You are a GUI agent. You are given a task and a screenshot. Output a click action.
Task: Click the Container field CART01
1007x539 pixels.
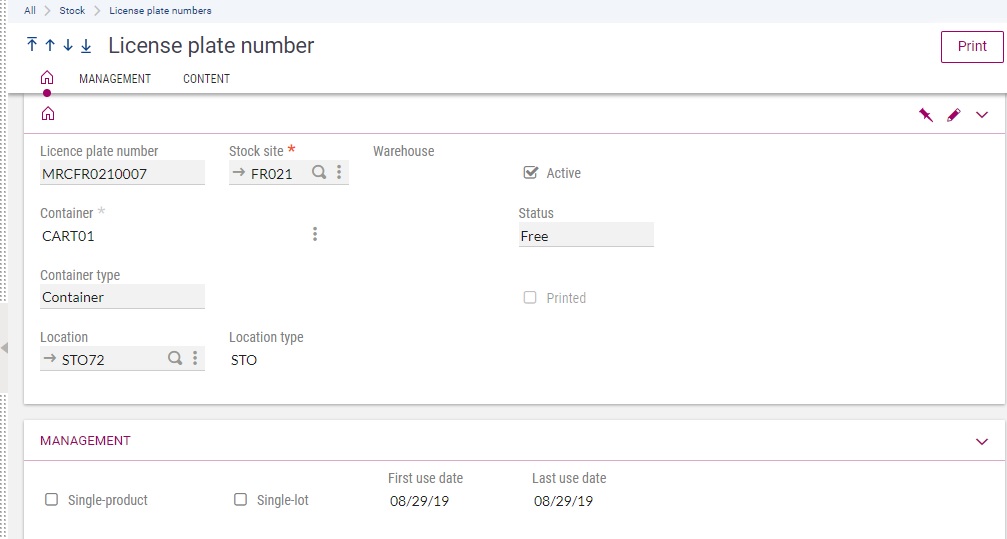click(x=68, y=236)
